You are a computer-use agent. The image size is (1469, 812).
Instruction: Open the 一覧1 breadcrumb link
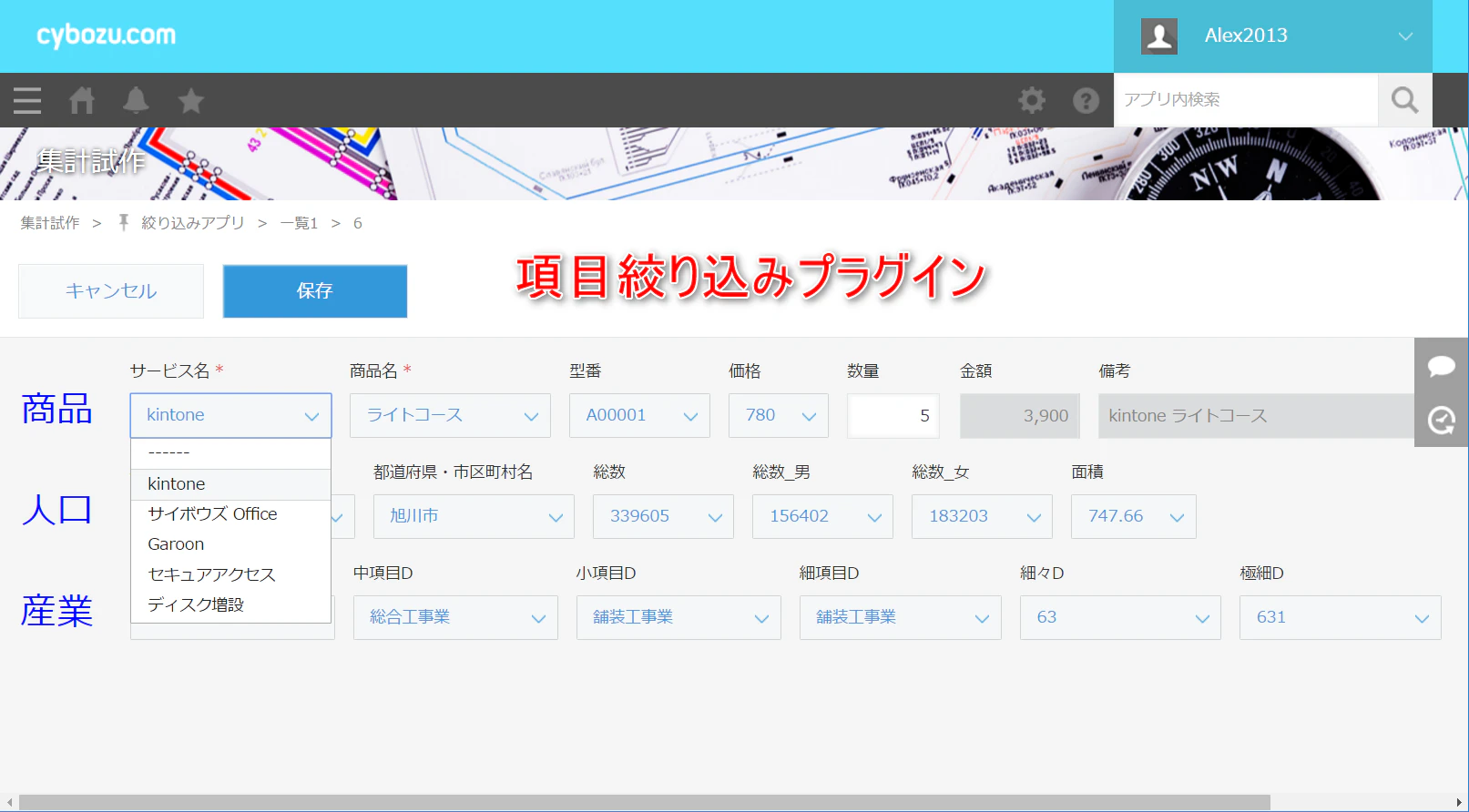click(x=299, y=223)
